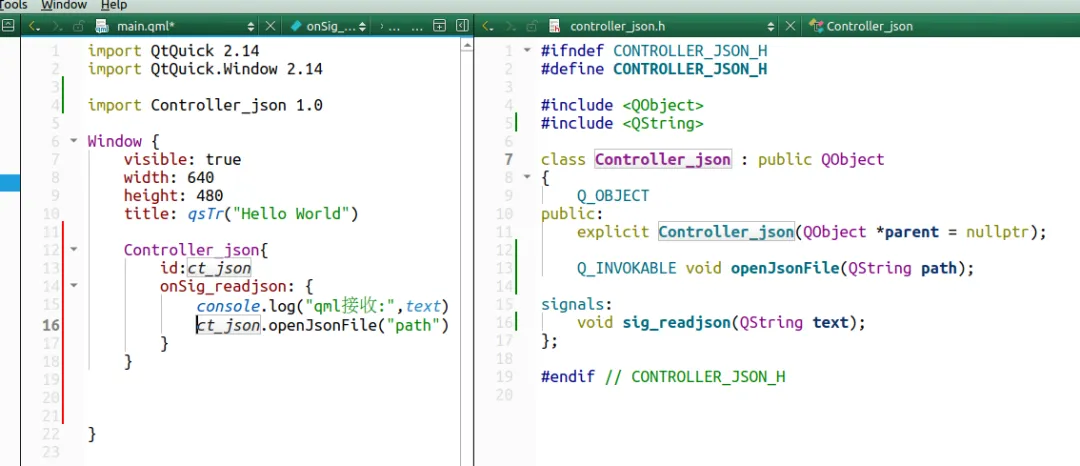This screenshot has width=1080, height=466.
Task: Click the 'id:ct_json' line
Action: (x=205, y=267)
